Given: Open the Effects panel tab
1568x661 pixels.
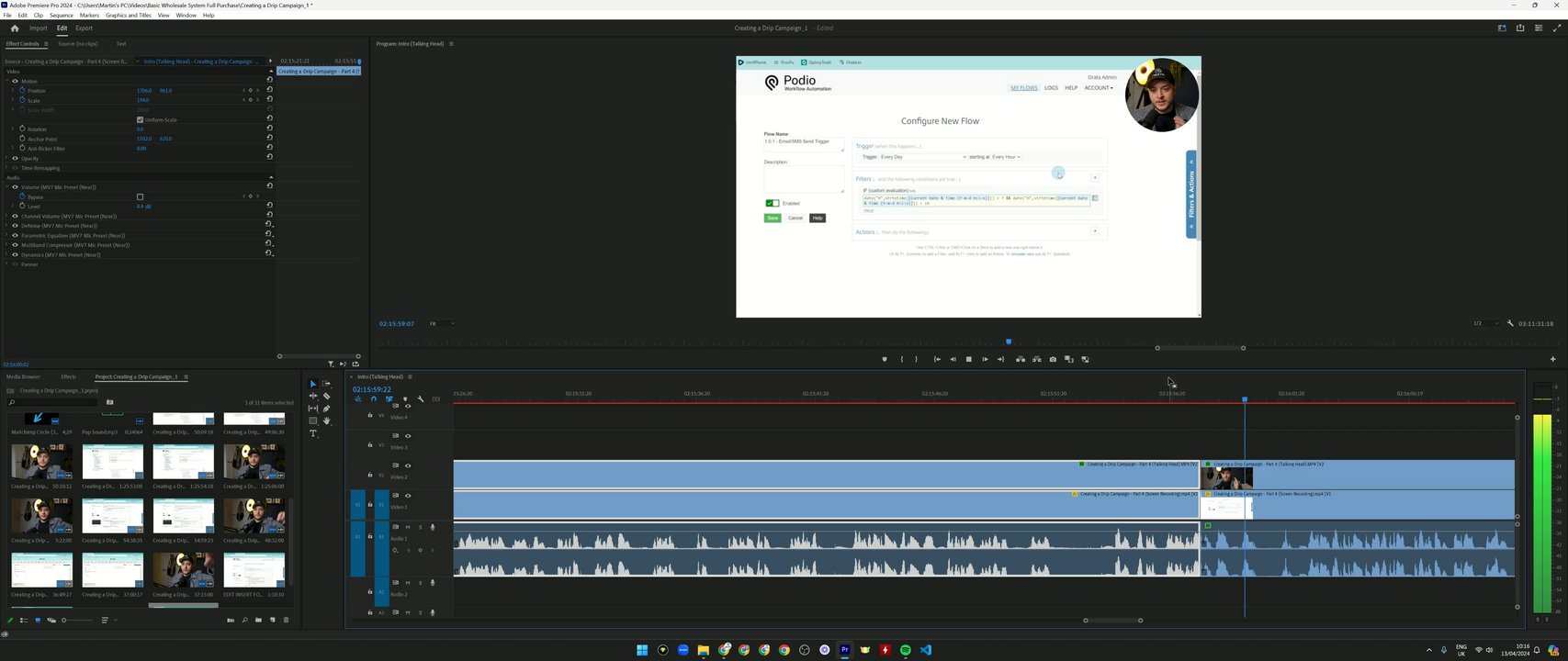Looking at the screenshot, I should click(x=69, y=376).
